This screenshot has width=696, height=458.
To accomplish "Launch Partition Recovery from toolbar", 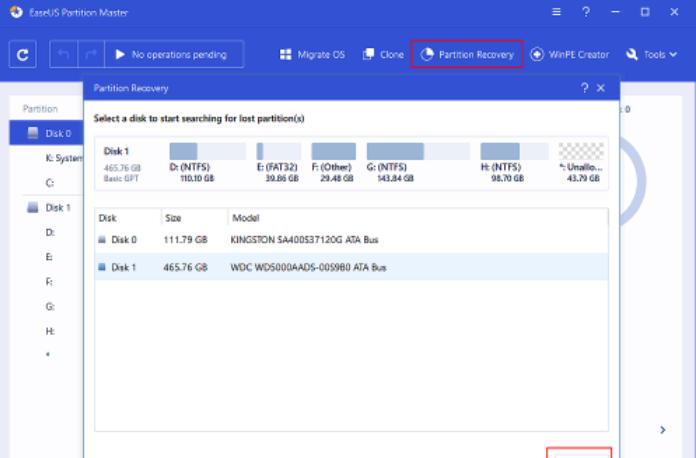I will click(467, 54).
